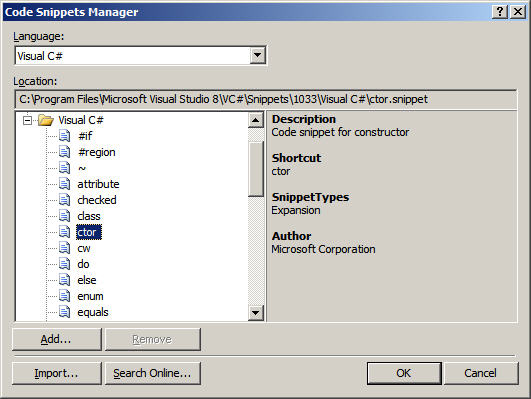Open Search Online...
531x399 pixels.
[x=153, y=373]
